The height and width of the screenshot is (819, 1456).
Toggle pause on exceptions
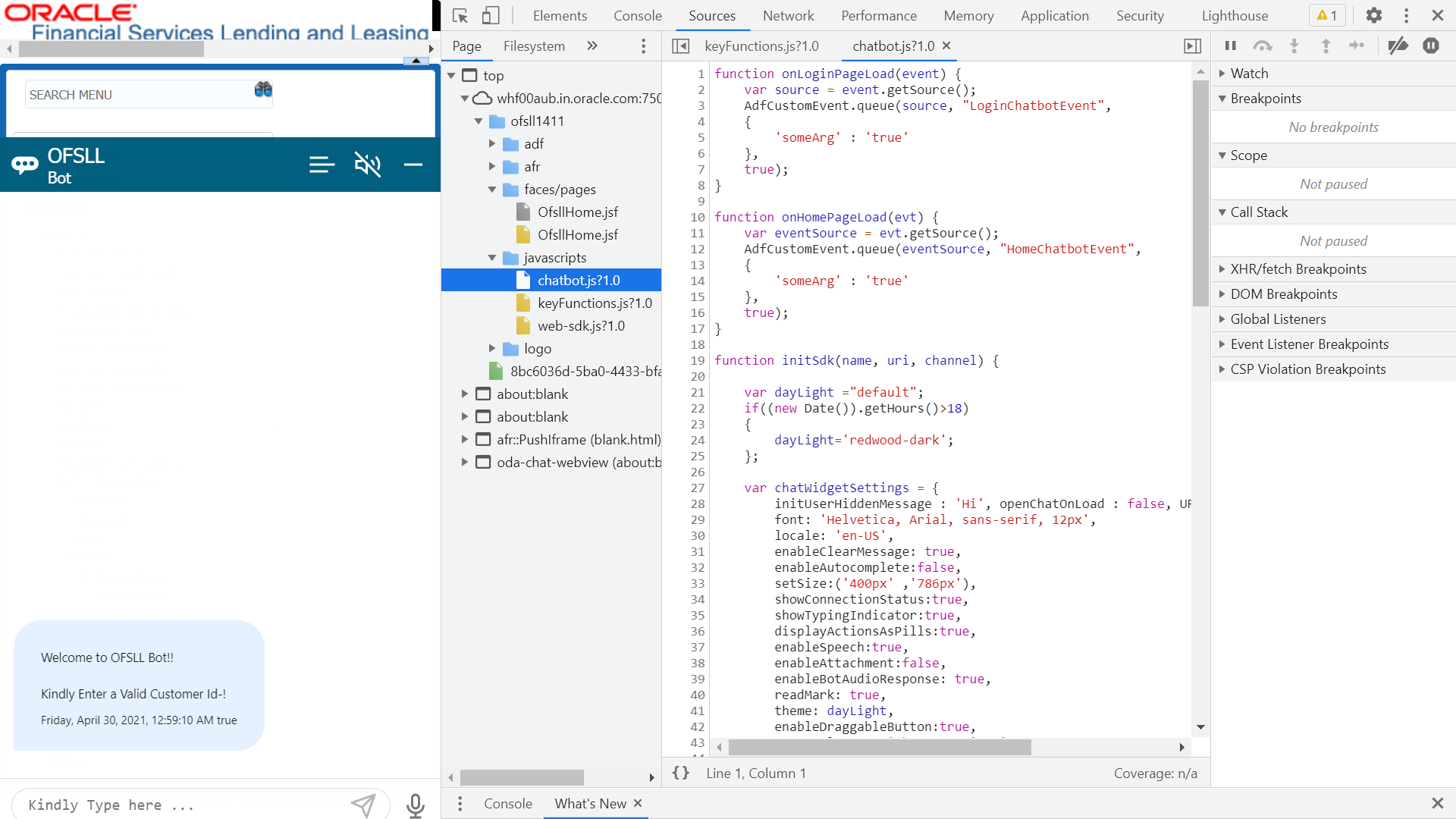pyautogui.click(x=1431, y=46)
